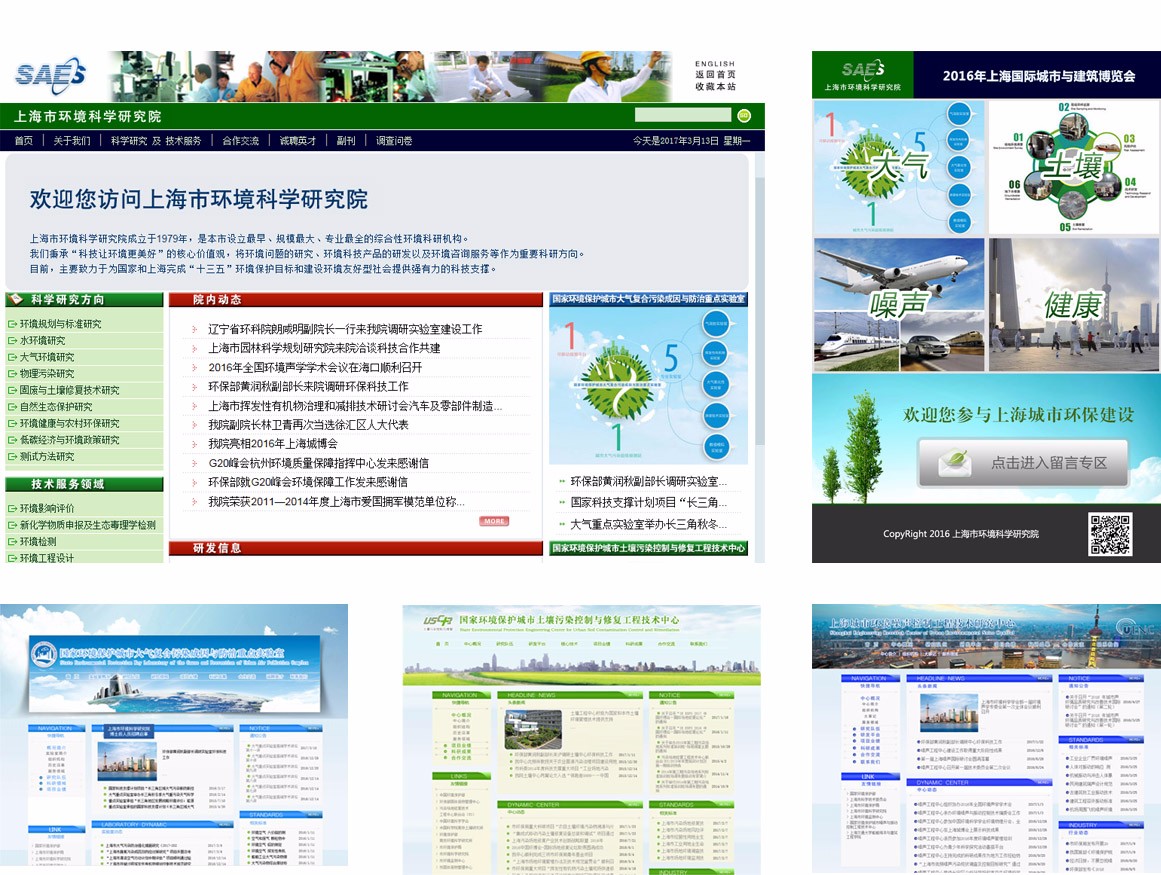
Task: Open news item 我院亮相2016年上海城博会
Action: [x=273, y=443]
